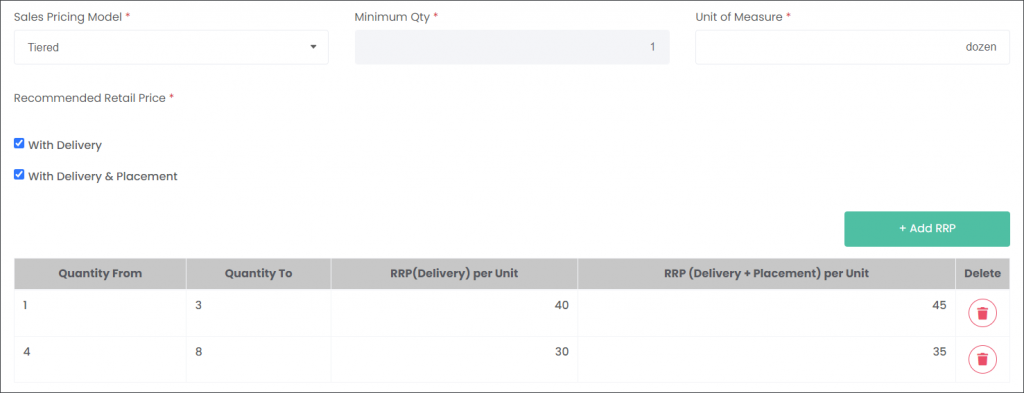Viewport: 1024px width, 393px height.
Task: Click the Tiered dropdown arrow
Action: coord(313,47)
